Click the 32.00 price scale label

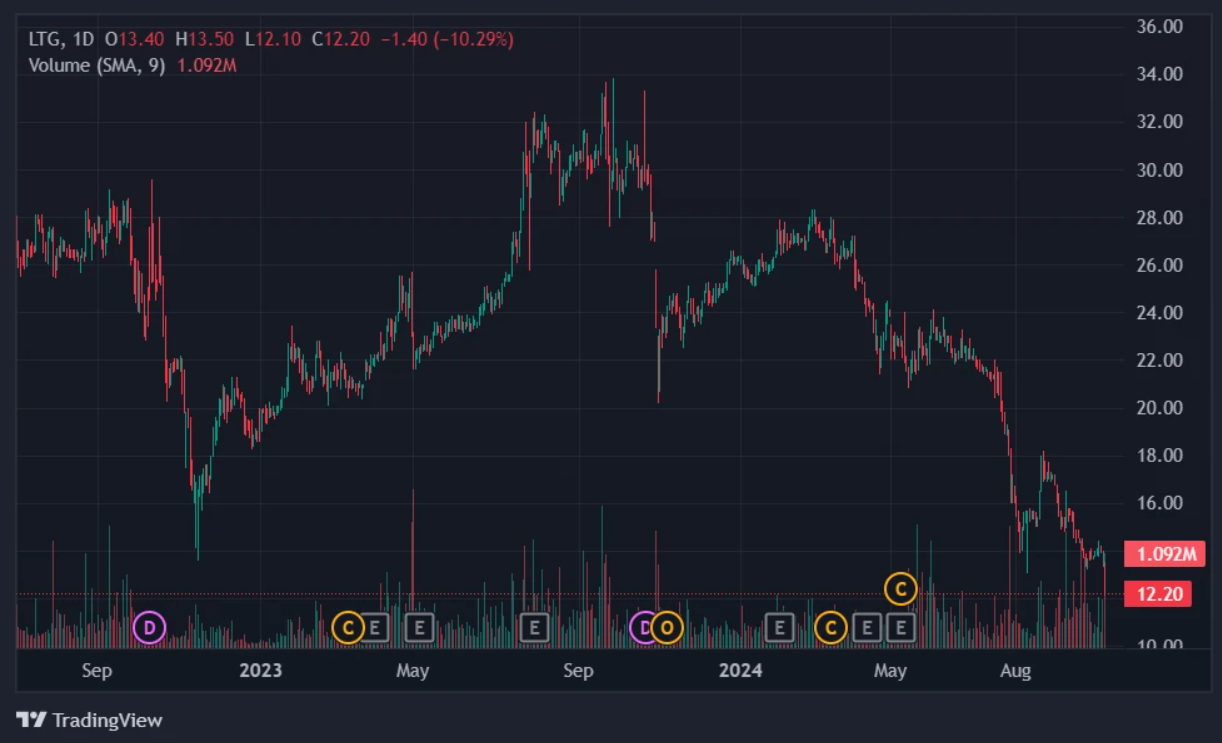tap(1161, 122)
